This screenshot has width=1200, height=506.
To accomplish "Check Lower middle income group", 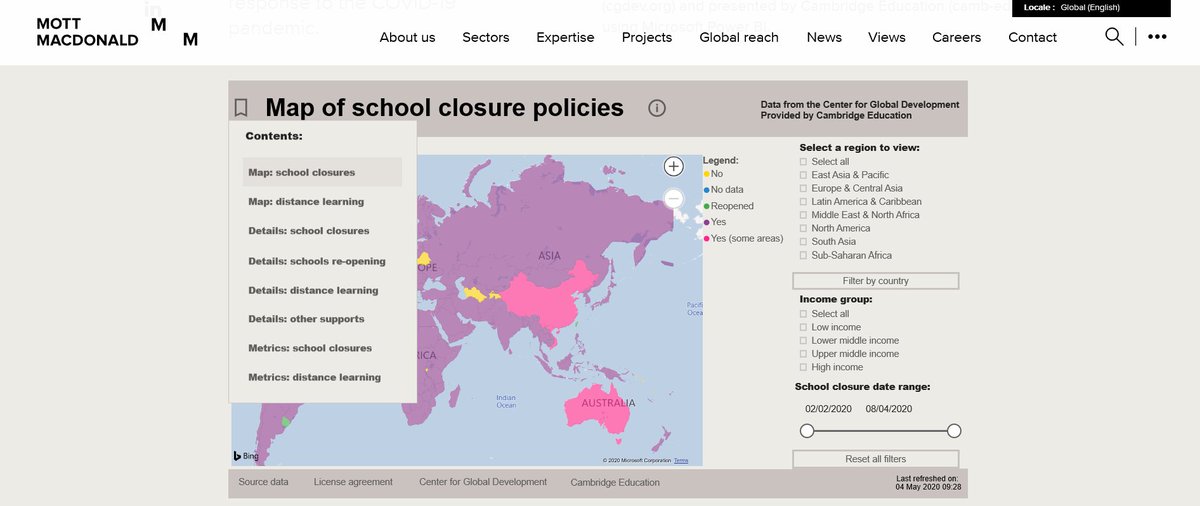I will click(803, 341).
